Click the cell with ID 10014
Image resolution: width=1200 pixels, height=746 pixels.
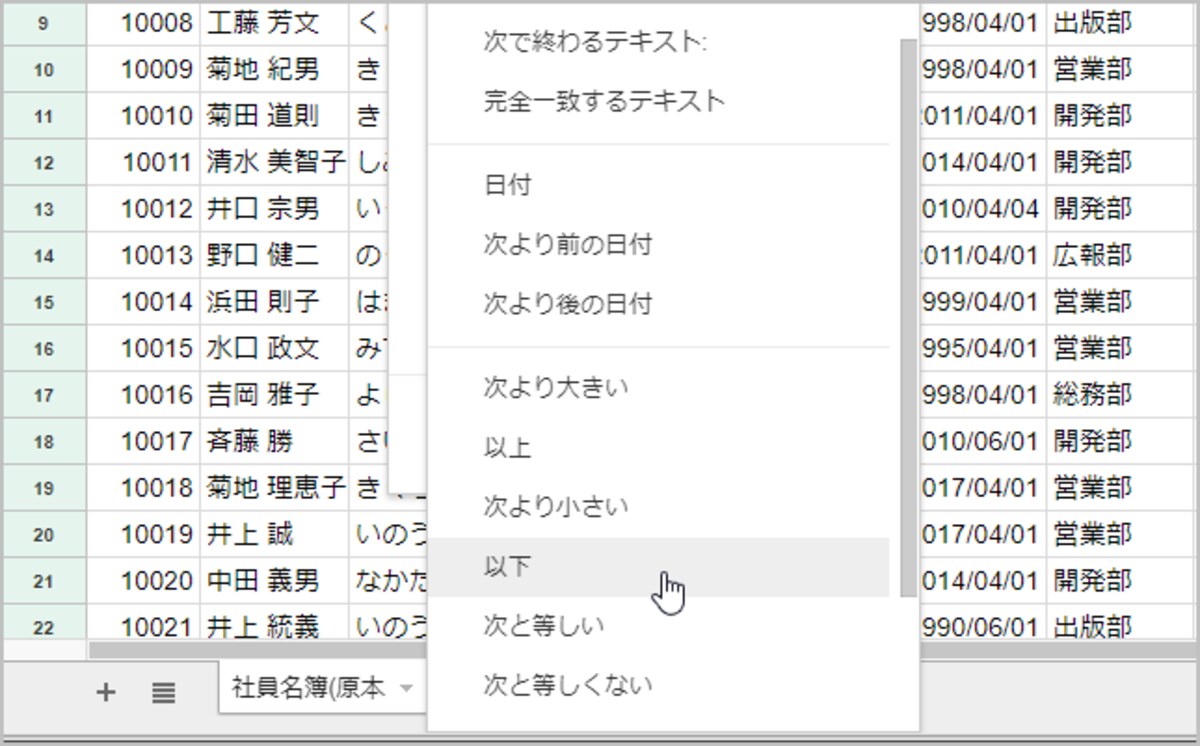(x=143, y=302)
